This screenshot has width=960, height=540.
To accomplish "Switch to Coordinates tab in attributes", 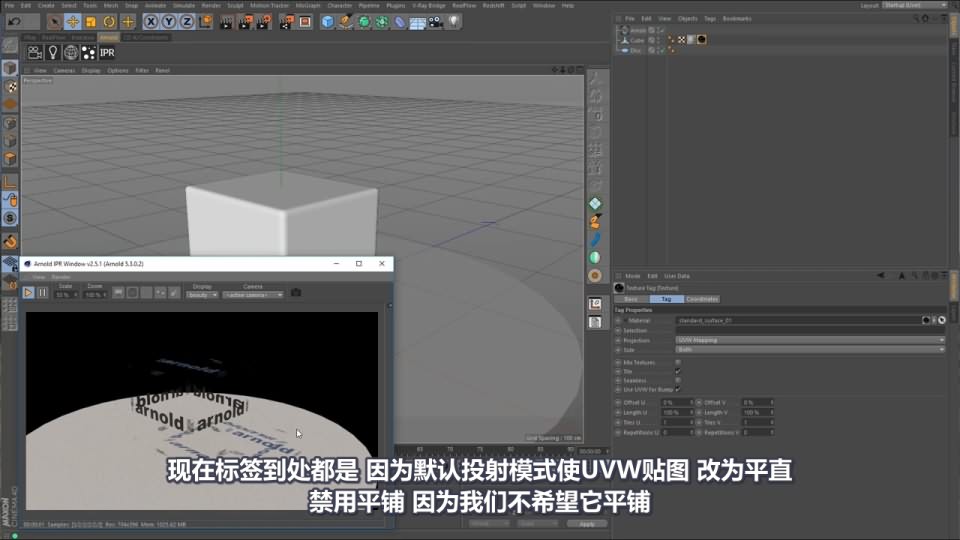I will [702, 299].
